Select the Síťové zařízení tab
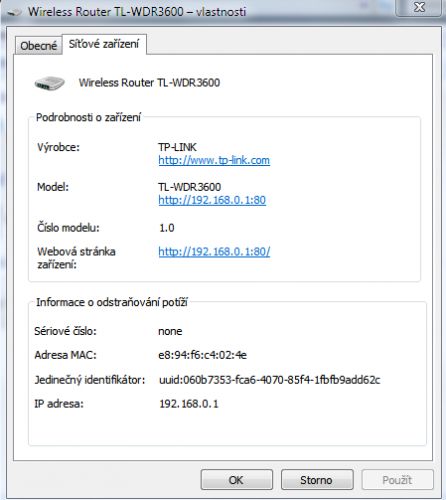This screenshot has width=446, height=500. pos(104,44)
